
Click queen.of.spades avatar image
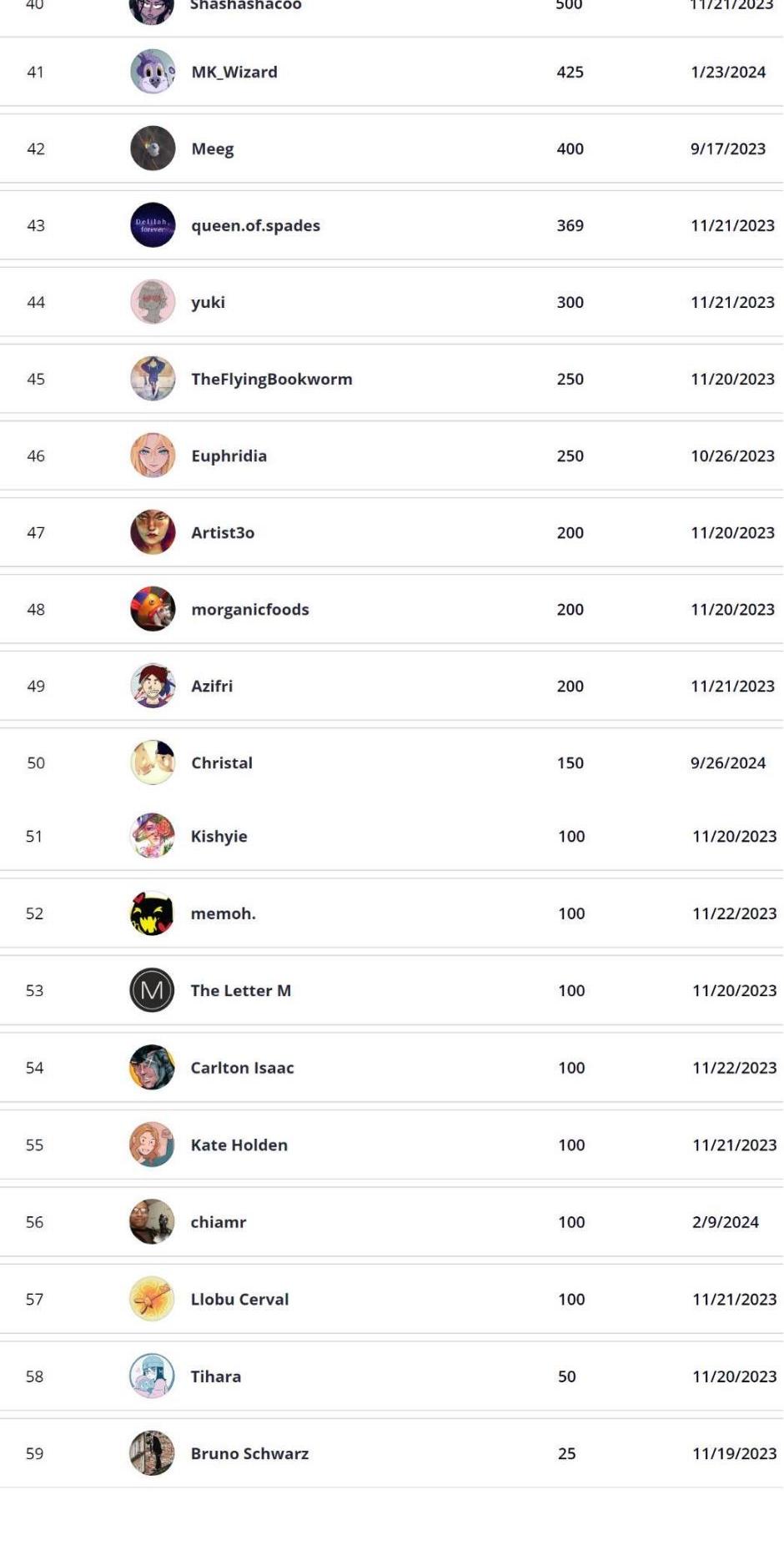point(153,225)
